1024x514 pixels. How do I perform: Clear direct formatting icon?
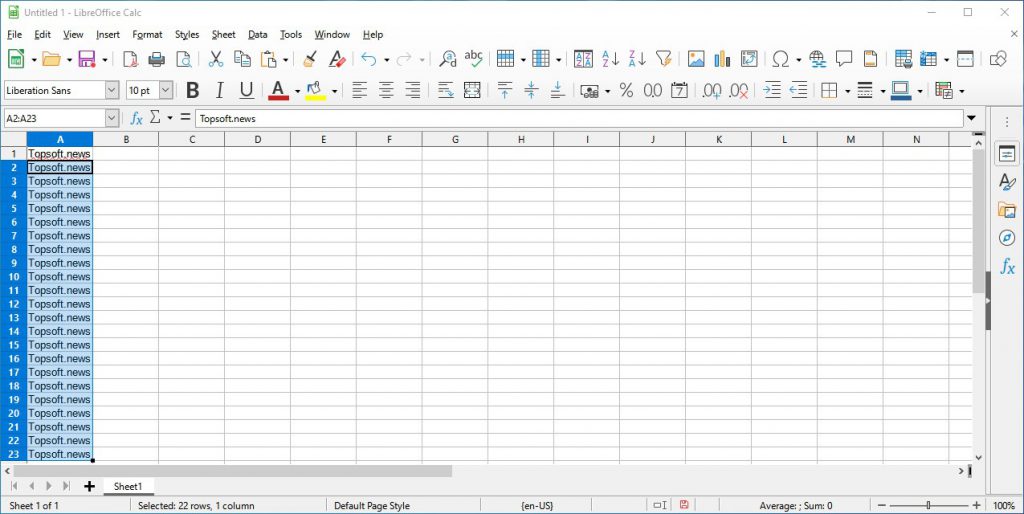[x=337, y=59]
